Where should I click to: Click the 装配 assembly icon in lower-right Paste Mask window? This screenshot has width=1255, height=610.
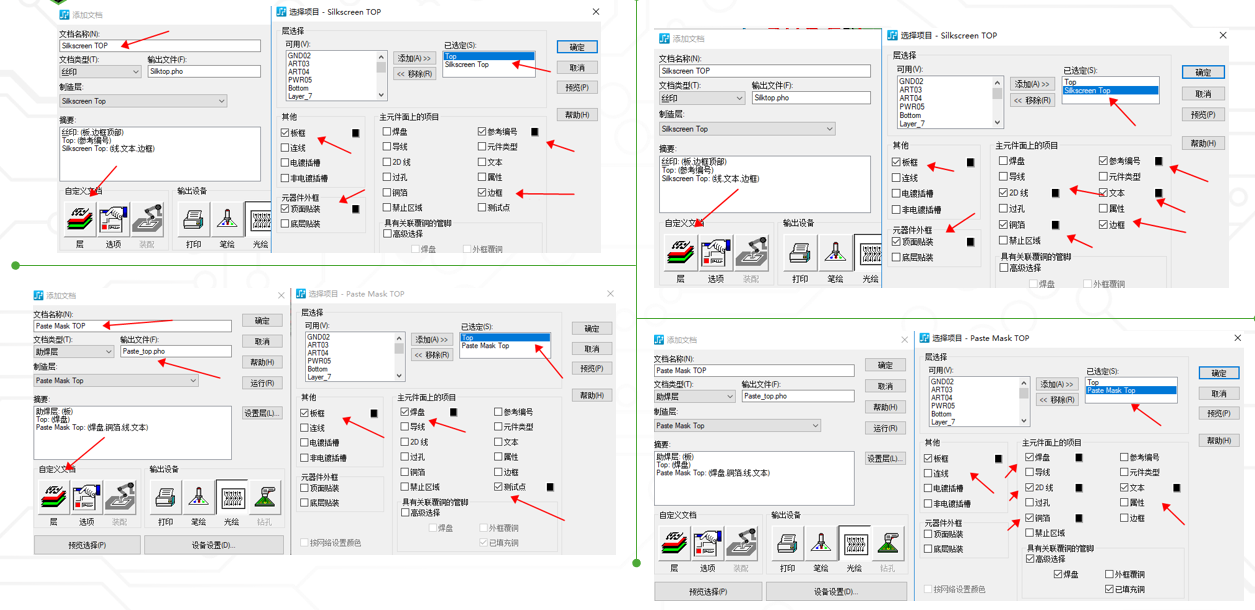tap(740, 543)
